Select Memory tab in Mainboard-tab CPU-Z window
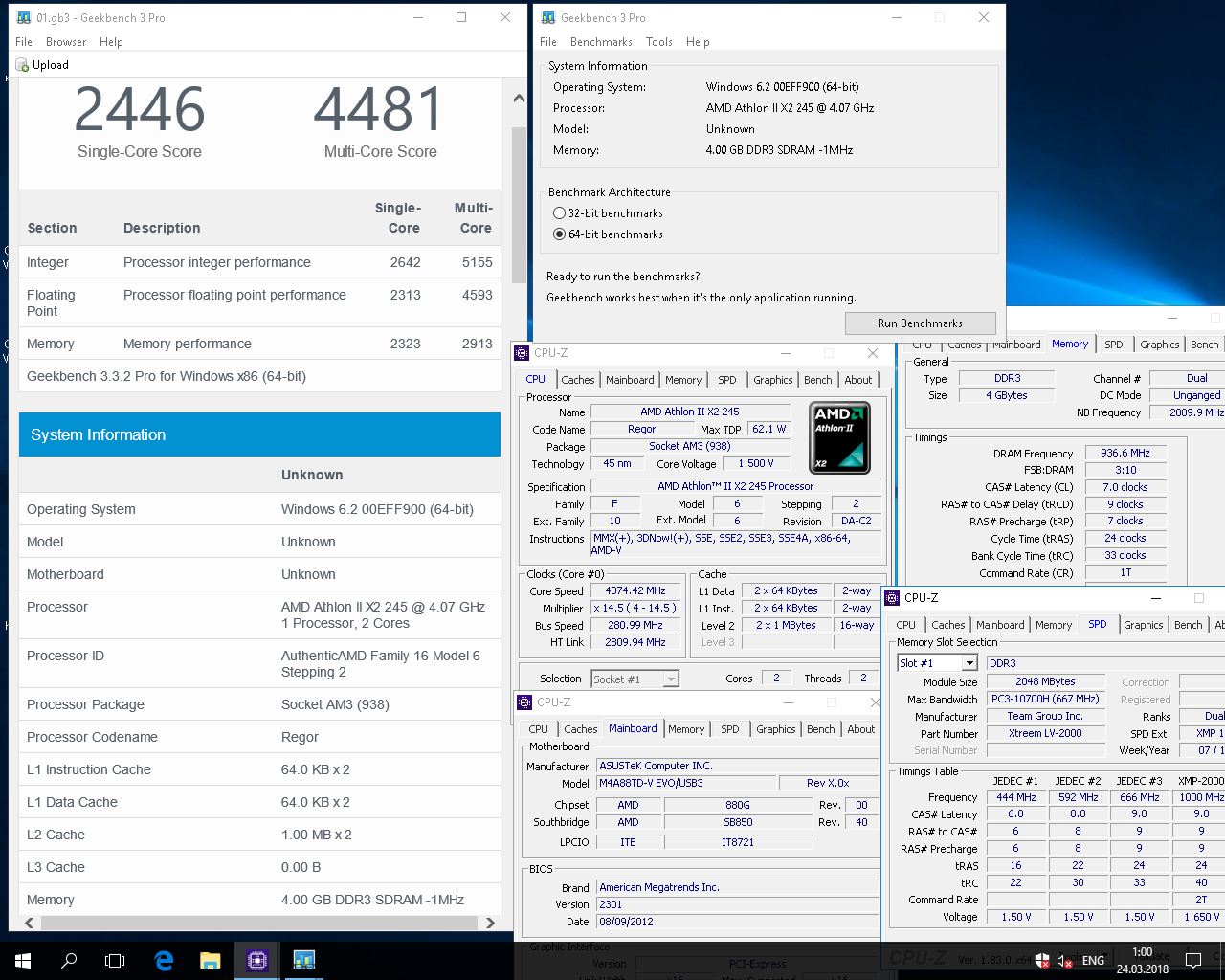This screenshot has height=980, width=1225. (686, 729)
